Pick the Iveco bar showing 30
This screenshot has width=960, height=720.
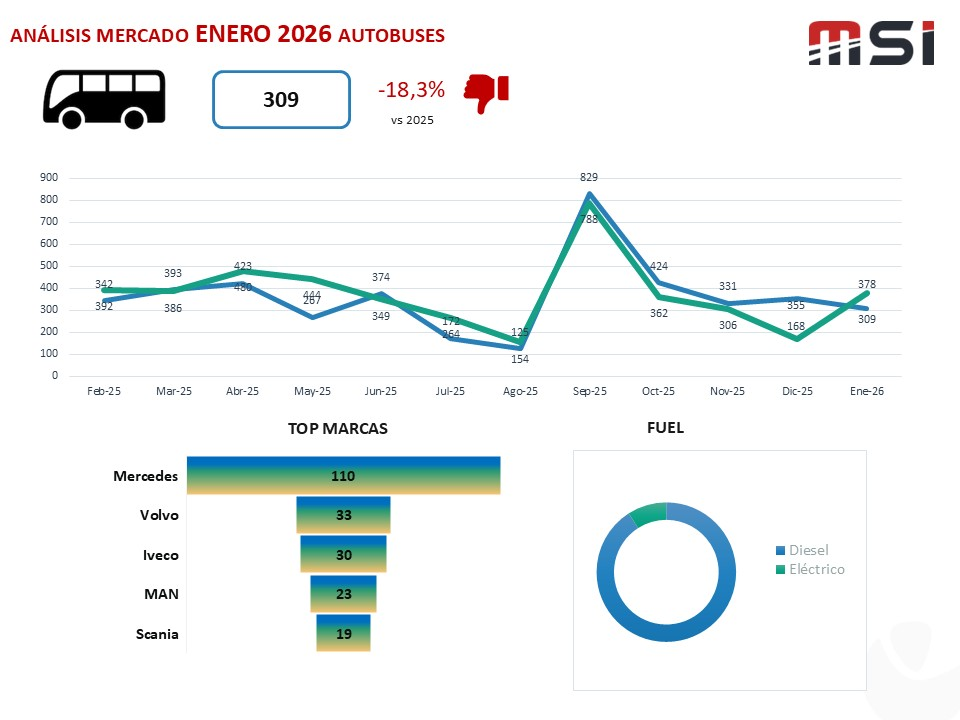pyautogui.click(x=343, y=555)
